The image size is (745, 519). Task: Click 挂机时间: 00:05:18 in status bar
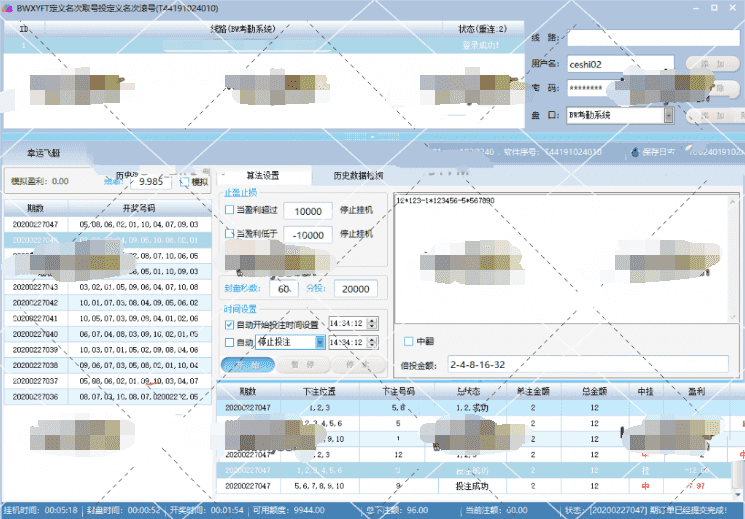(x=40, y=510)
